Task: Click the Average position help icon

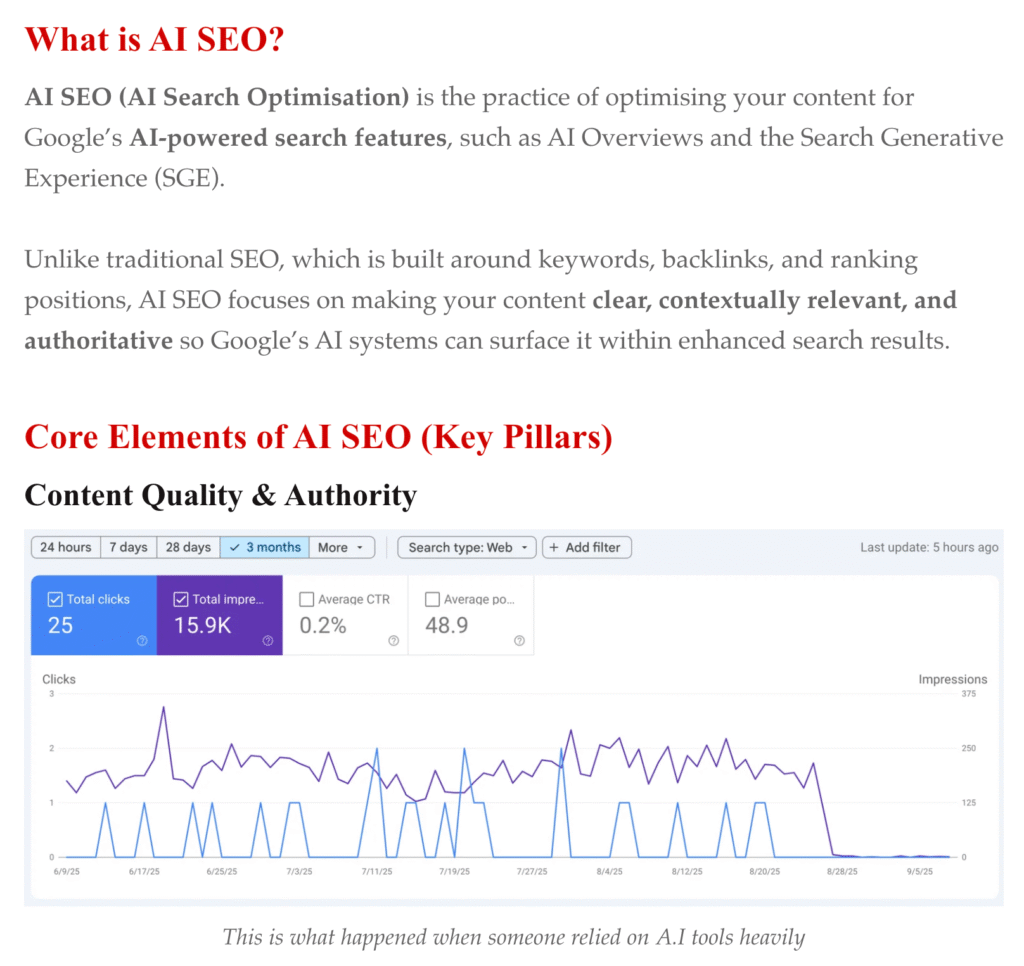Action: point(519,641)
